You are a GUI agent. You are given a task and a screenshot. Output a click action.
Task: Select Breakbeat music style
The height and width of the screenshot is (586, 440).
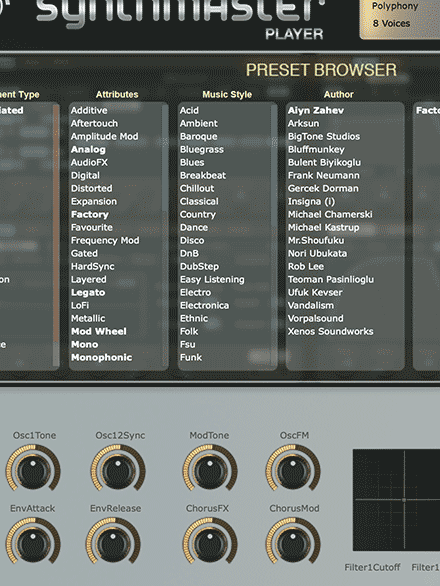(x=203, y=176)
